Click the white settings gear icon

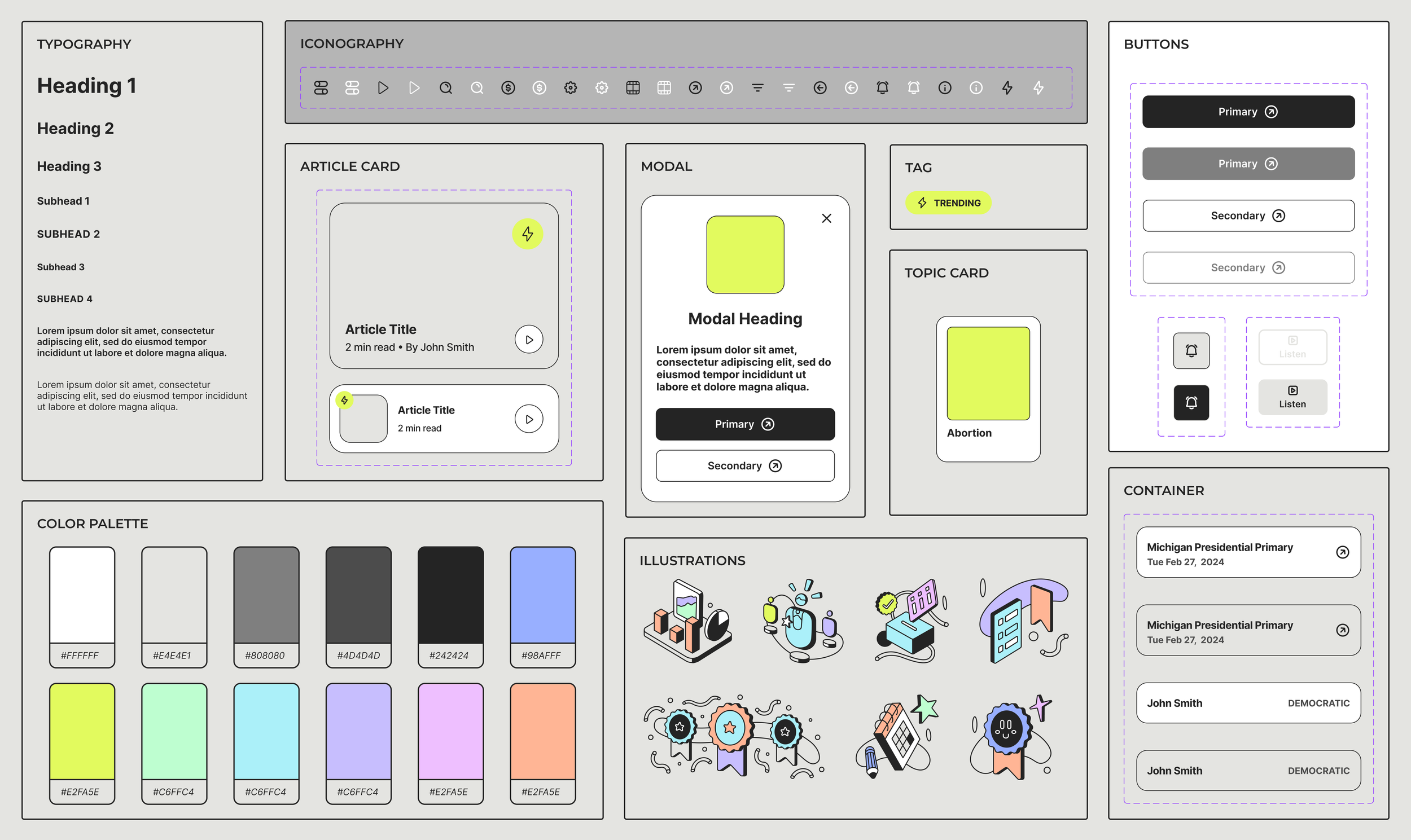point(601,88)
